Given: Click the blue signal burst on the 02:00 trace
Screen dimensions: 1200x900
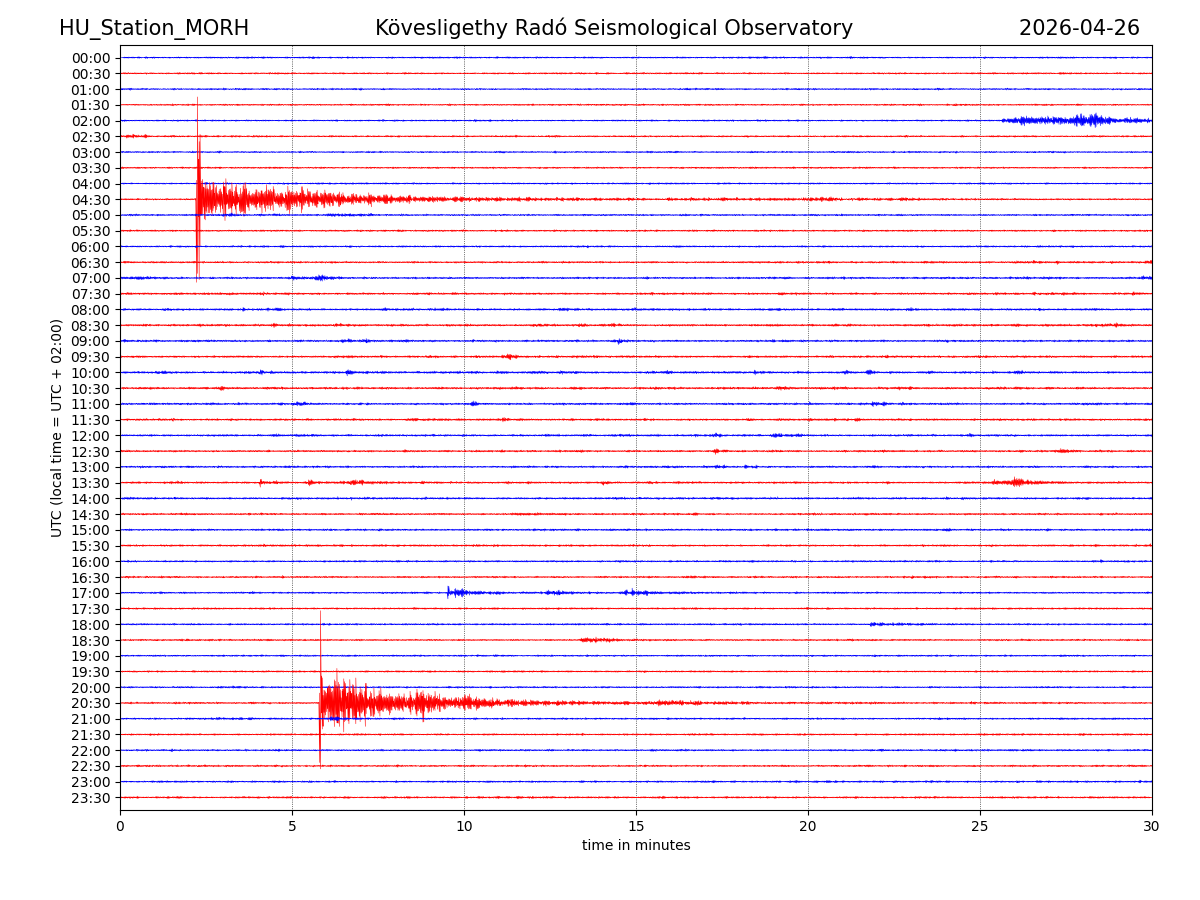Looking at the screenshot, I should click(x=1085, y=120).
